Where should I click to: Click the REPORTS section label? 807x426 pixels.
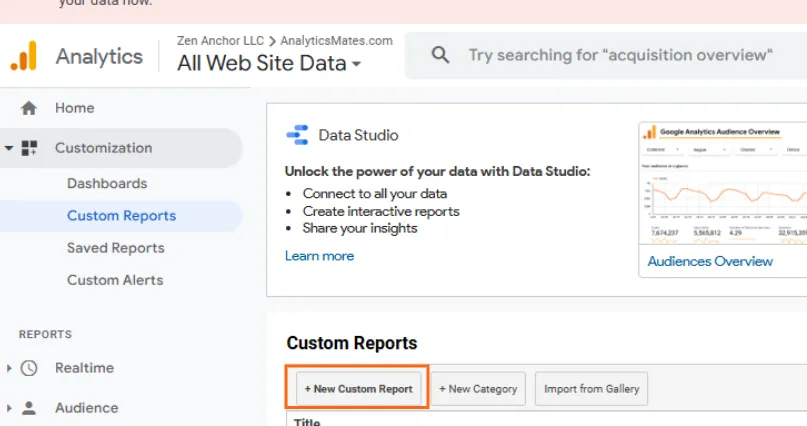point(45,334)
